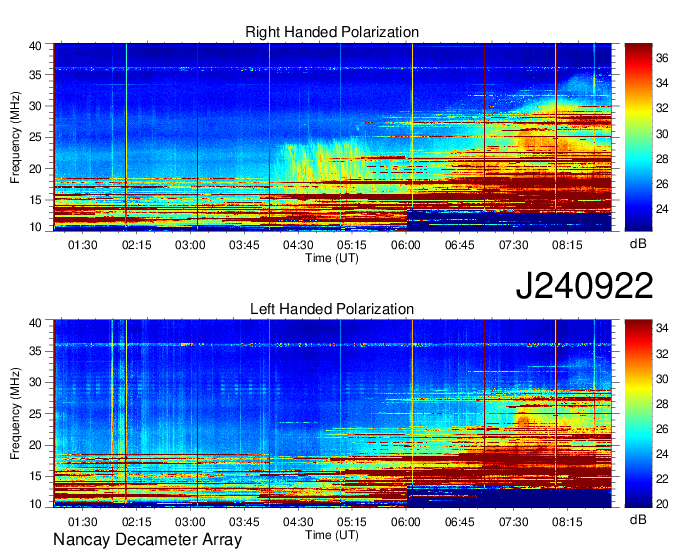The height and width of the screenshot is (552, 680).
Task: Click the "Nancay Decameter Array" caption
Action: coord(147,540)
